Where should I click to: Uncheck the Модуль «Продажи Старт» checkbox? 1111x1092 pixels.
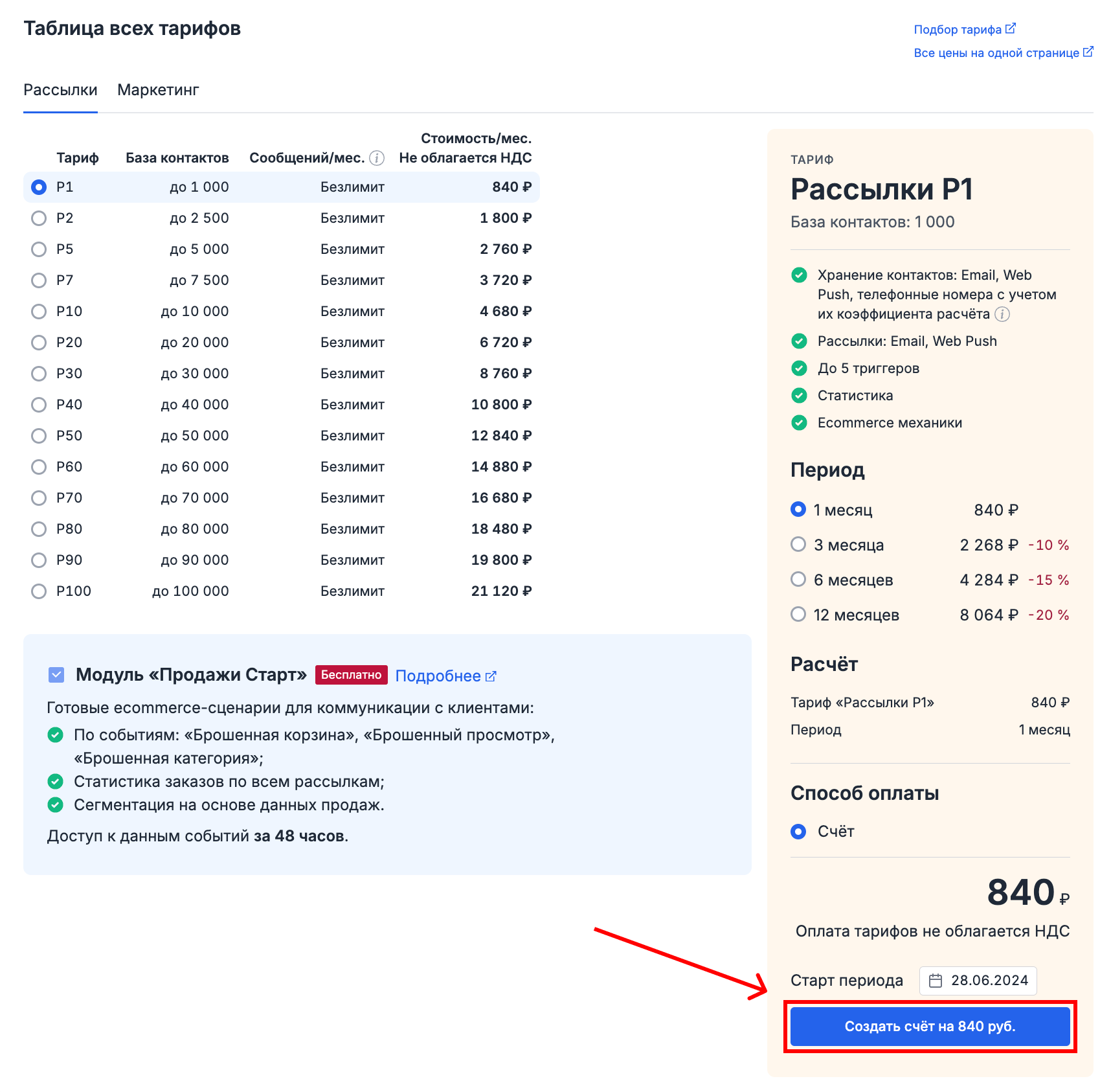(56, 675)
